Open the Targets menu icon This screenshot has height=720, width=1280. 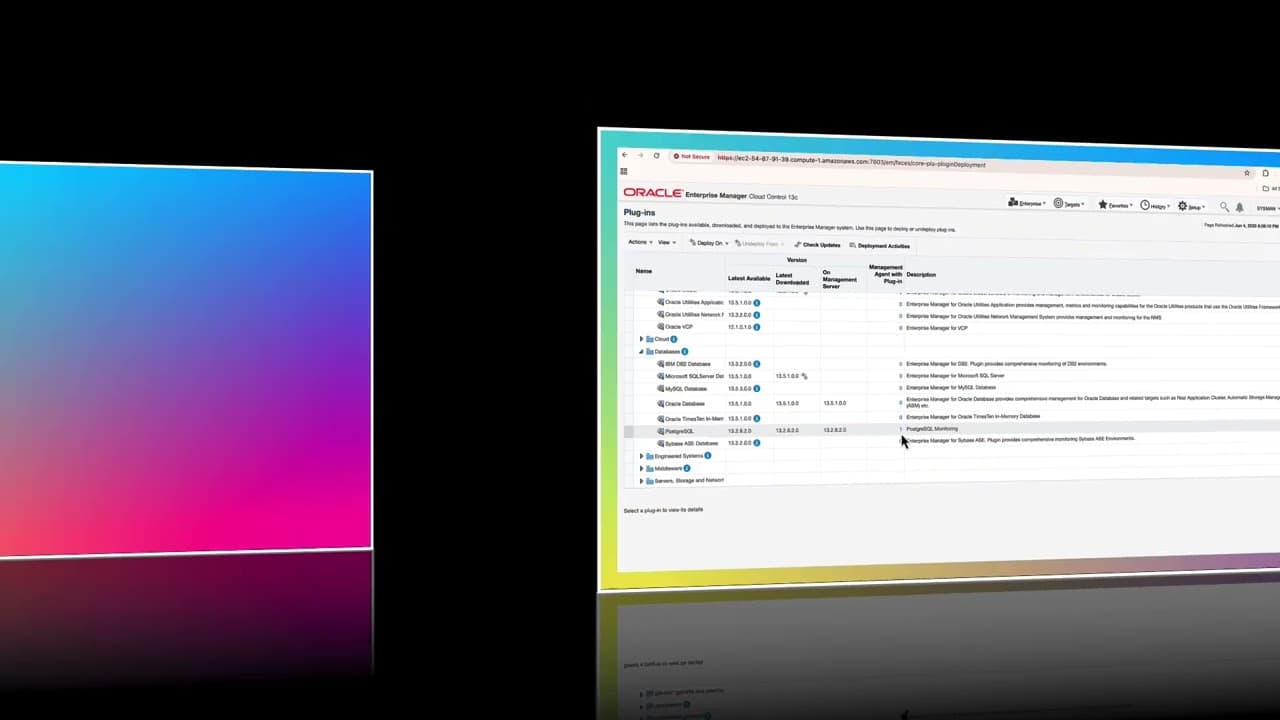[1058, 204]
